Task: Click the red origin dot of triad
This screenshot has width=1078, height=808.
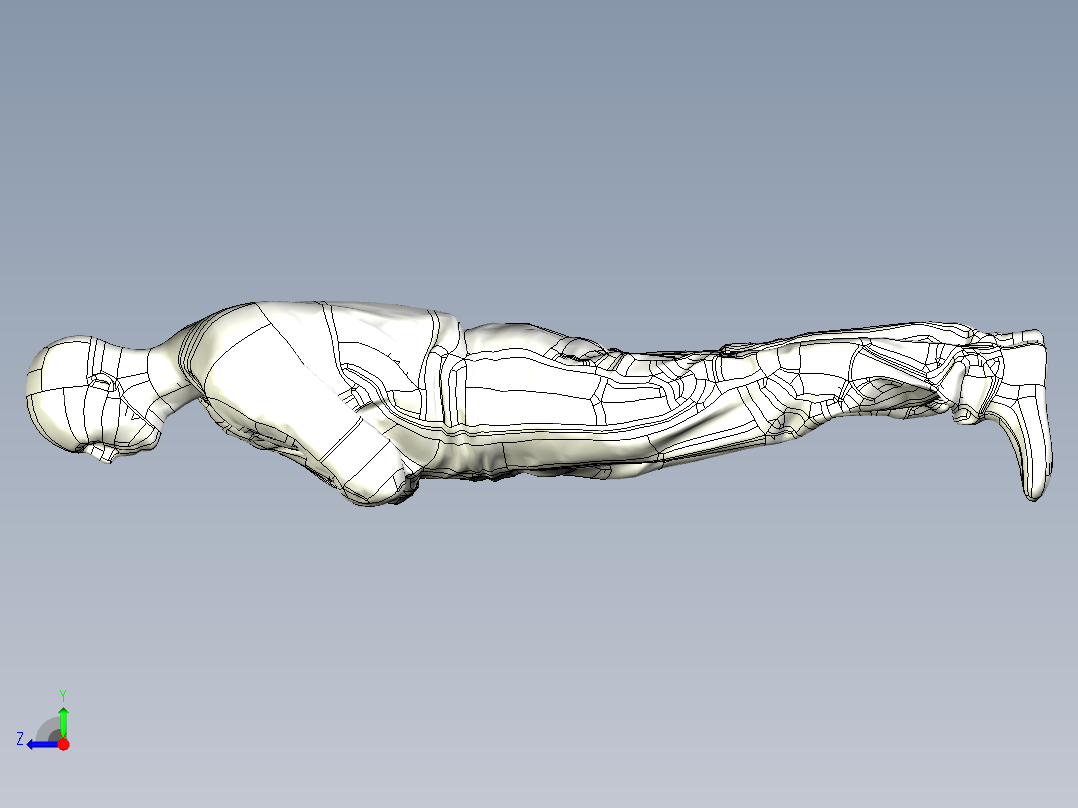Action: (x=64, y=744)
